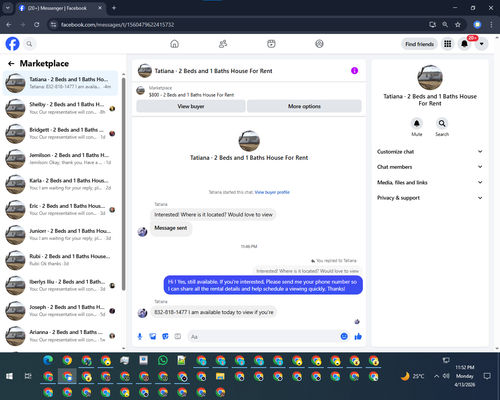Viewport: 500px width, 400px height.
Task: Open the File Explorer folder taskbar icon
Action: coord(220,376)
